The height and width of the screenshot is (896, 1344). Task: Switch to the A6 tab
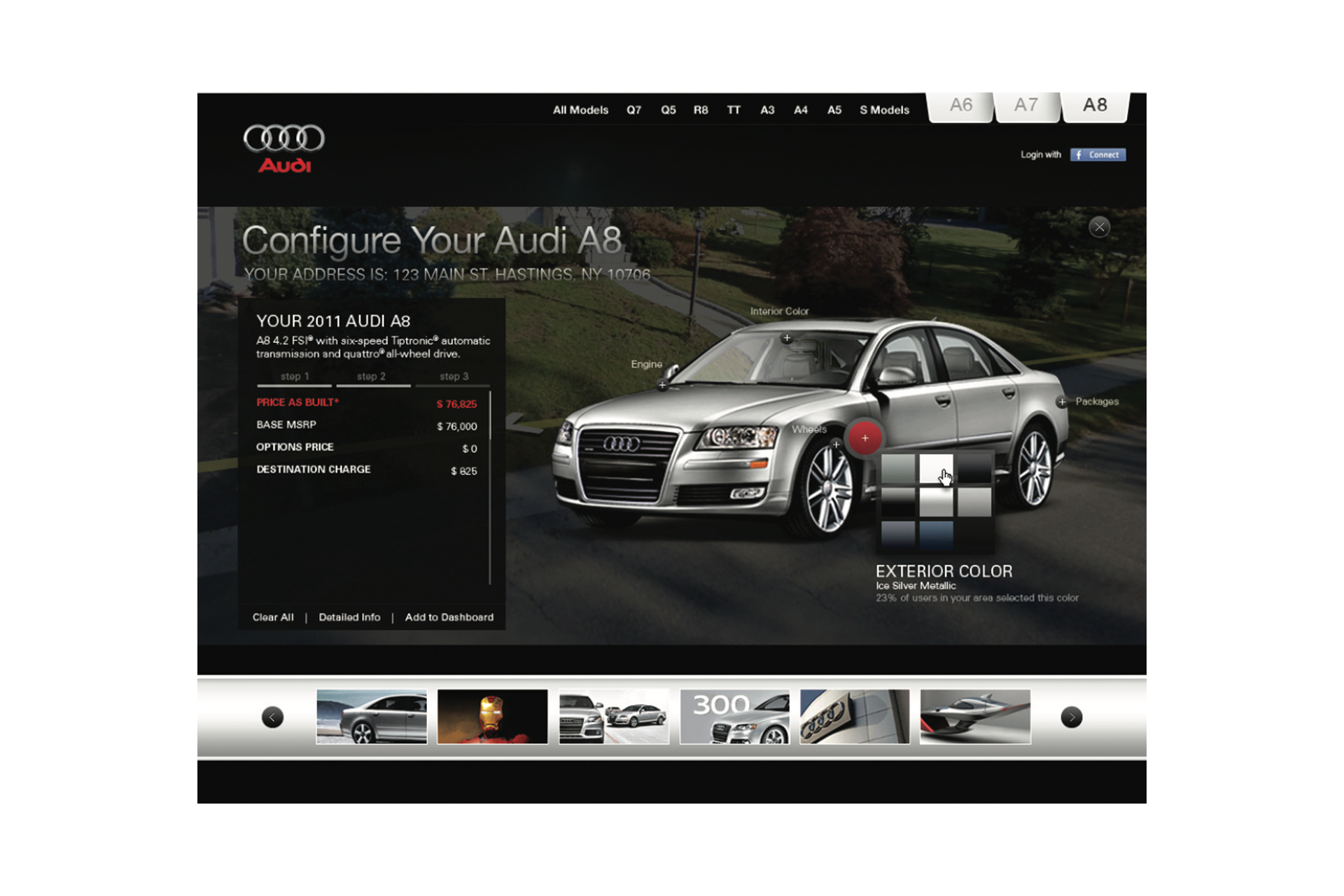960,106
